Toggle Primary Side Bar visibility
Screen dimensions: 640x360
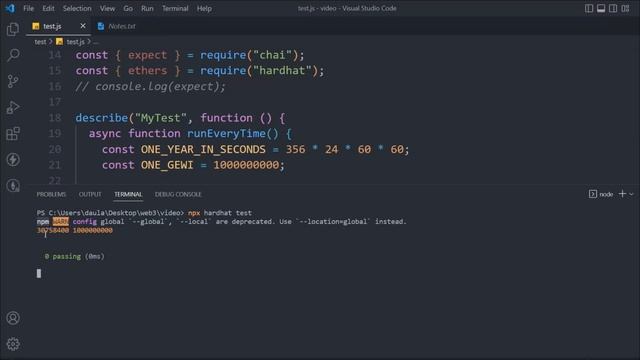coord(589,8)
